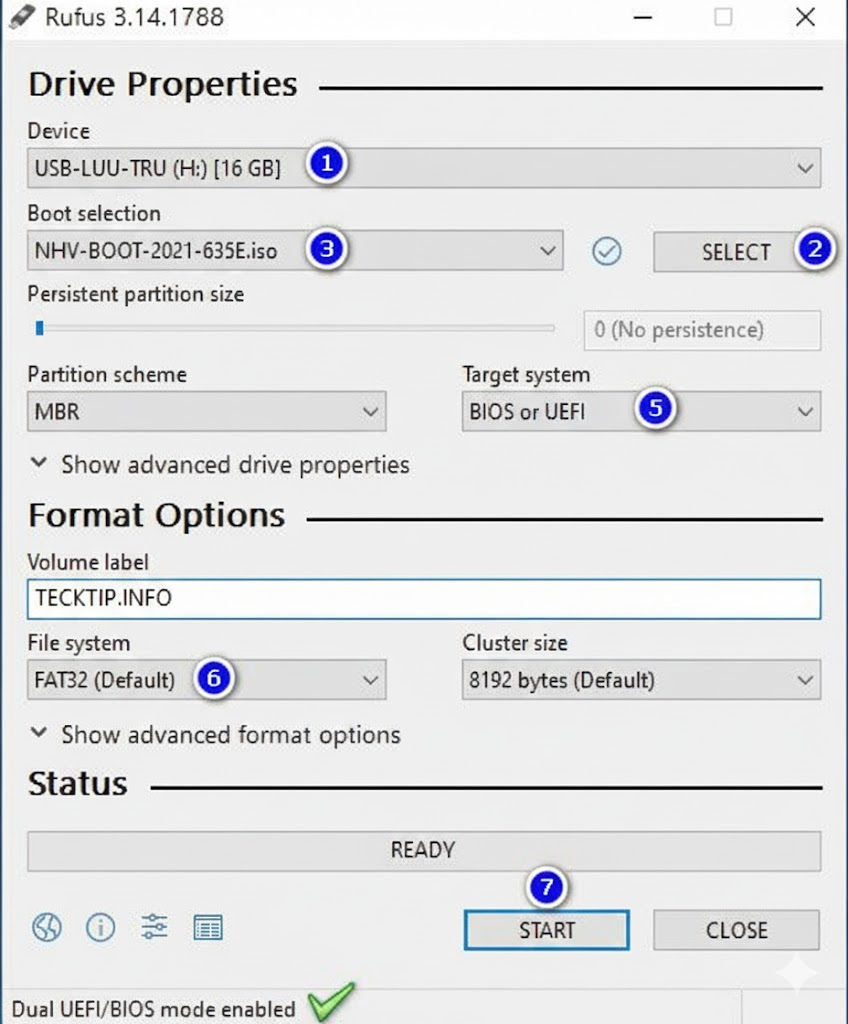The image size is (848, 1024).
Task: Open the File system FAT32 dropdown
Action: (x=206, y=681)
